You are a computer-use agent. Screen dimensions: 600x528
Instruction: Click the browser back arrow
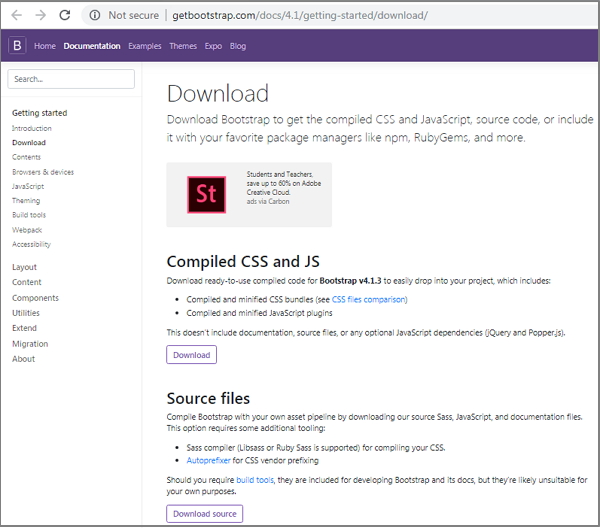pyautogui.click(x=16, y=15)
